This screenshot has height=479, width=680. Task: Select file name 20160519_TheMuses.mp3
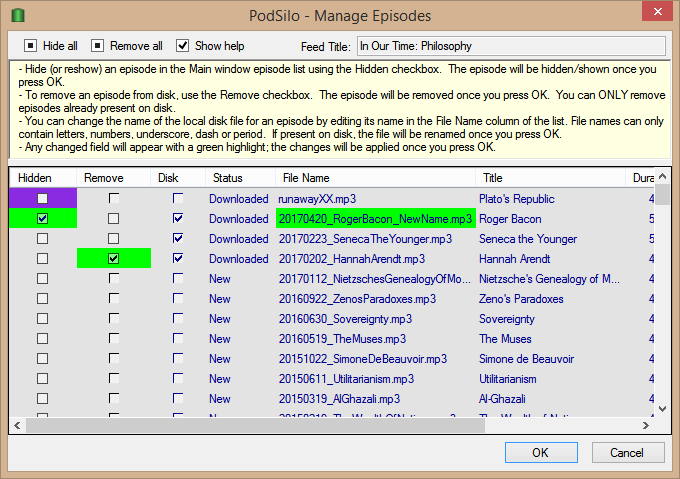342,339
